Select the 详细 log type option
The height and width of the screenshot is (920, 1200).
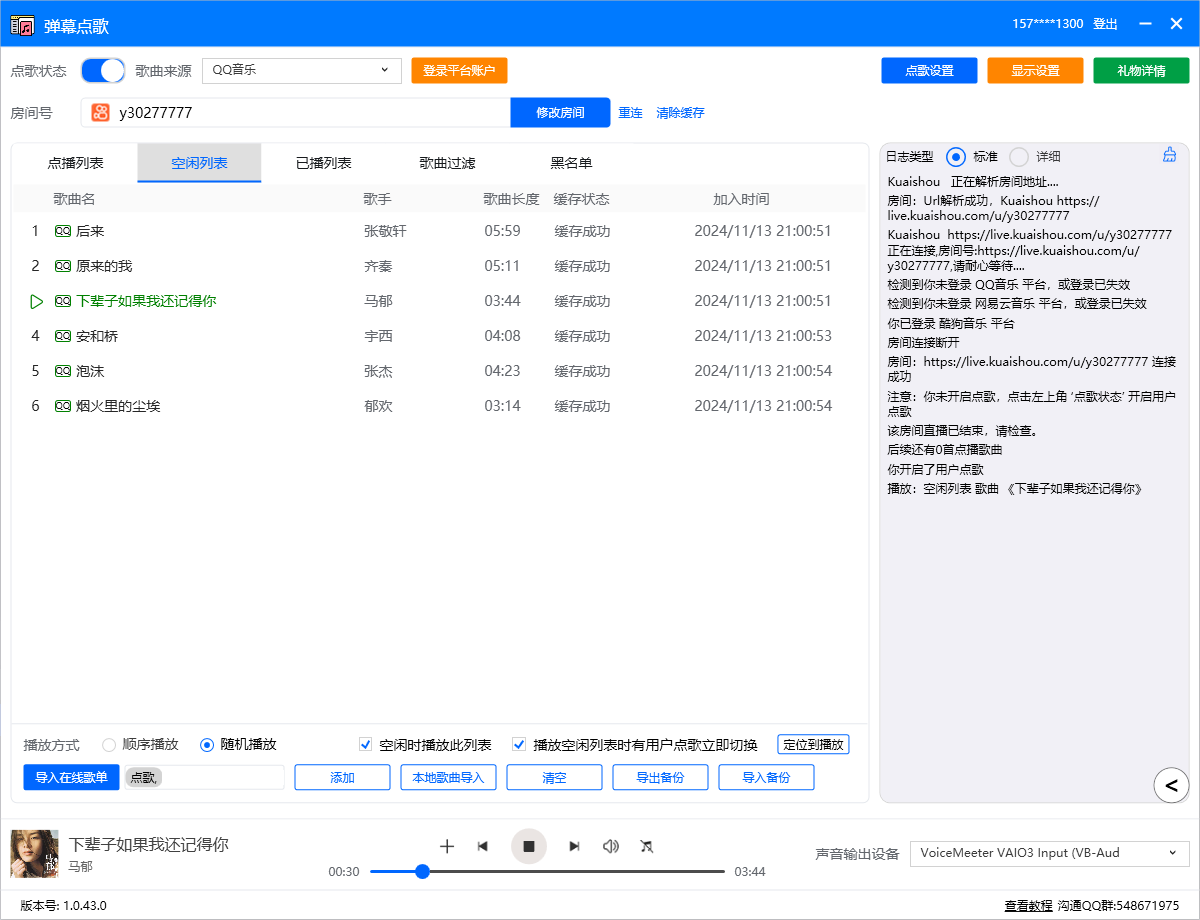coord(1019,157)
